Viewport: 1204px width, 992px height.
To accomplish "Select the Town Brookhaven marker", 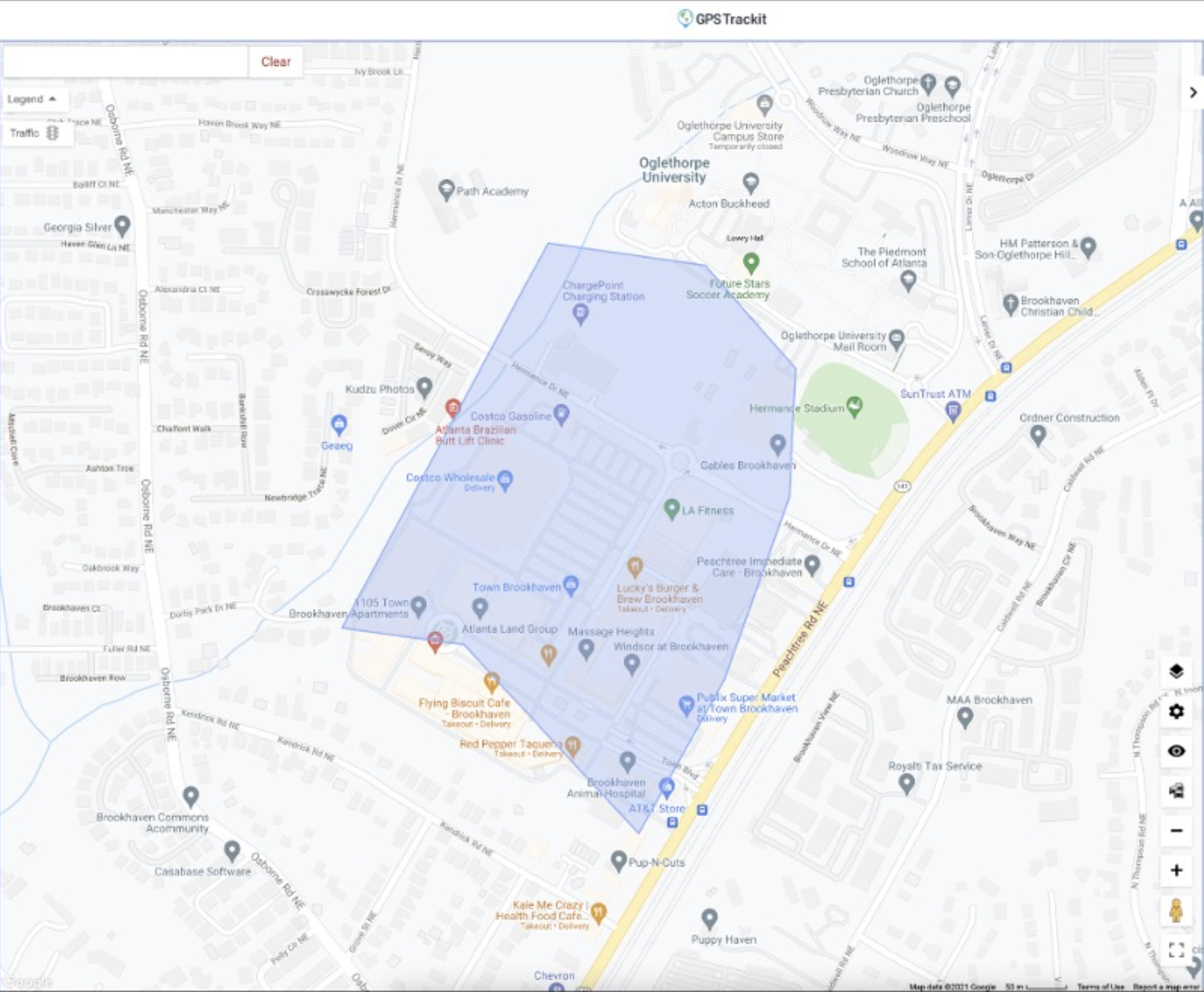I will pyautogui.click(x=570, y=585).
